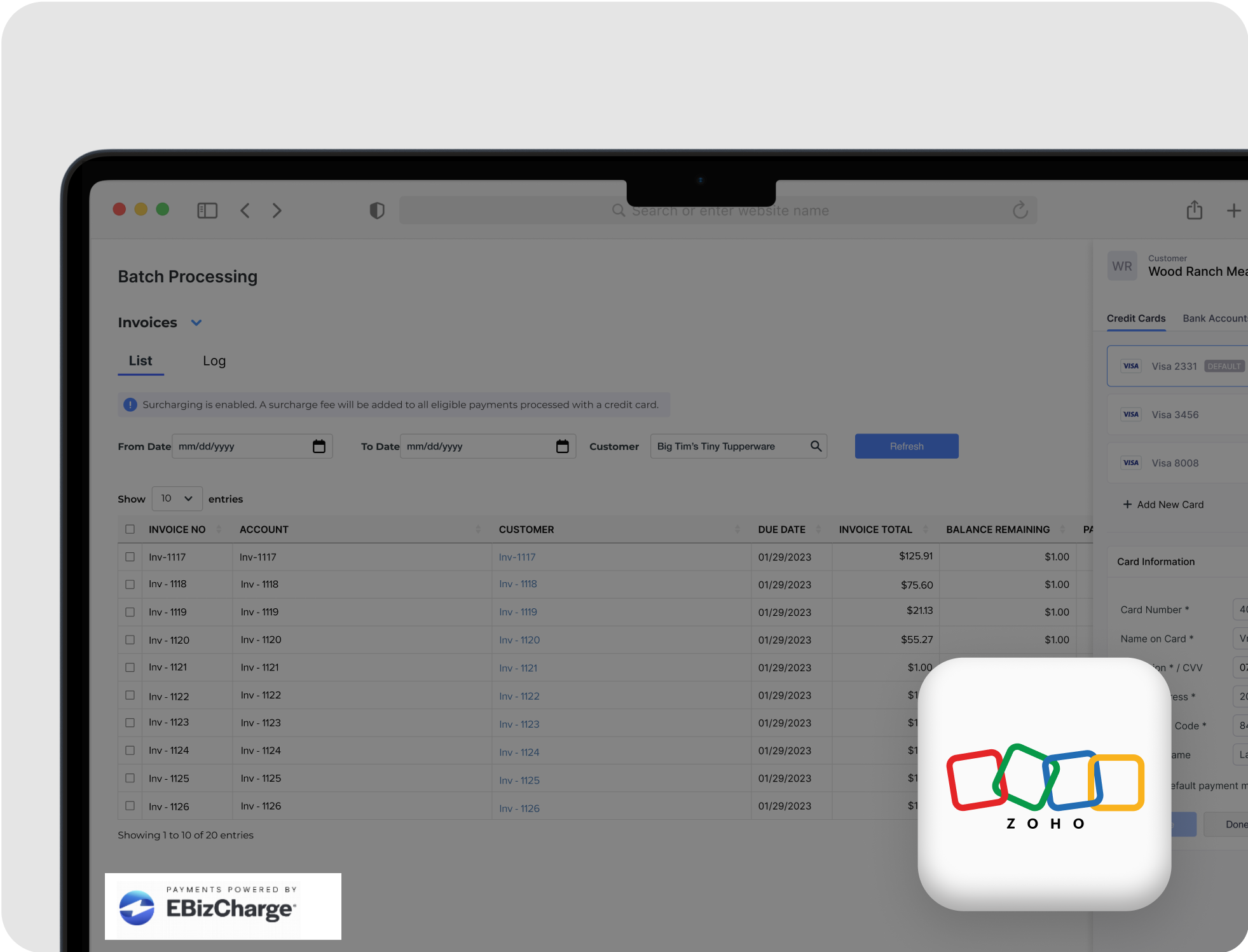Switch to the Log tab
Image resolution: width=1248 pixels, height=952 pixels.
(x=214, y=361)
